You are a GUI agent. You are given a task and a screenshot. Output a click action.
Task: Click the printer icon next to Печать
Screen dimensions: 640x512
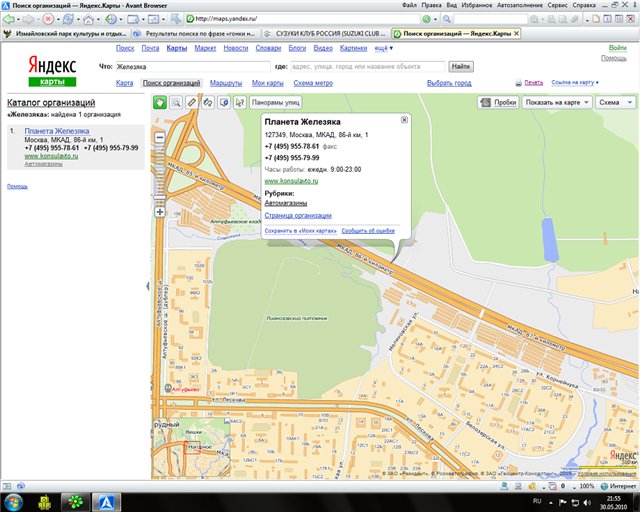[x=518, y=83]
